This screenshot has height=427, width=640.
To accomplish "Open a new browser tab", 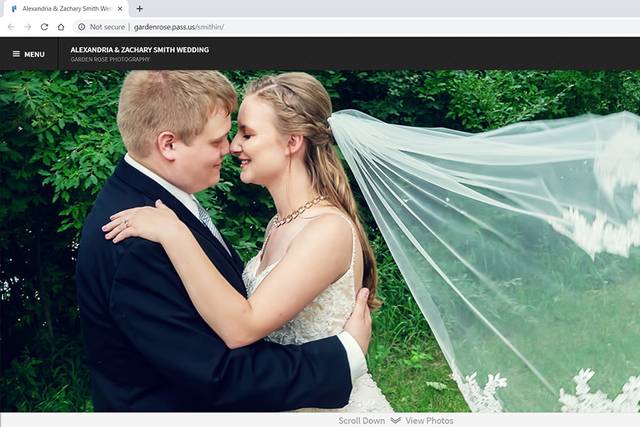I will (x=140, y=8).
